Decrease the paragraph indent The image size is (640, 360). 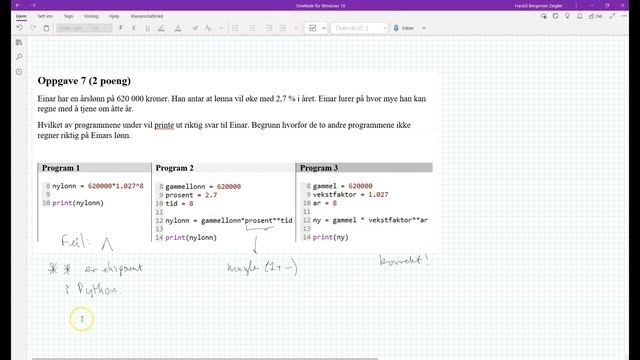(269, 28)
